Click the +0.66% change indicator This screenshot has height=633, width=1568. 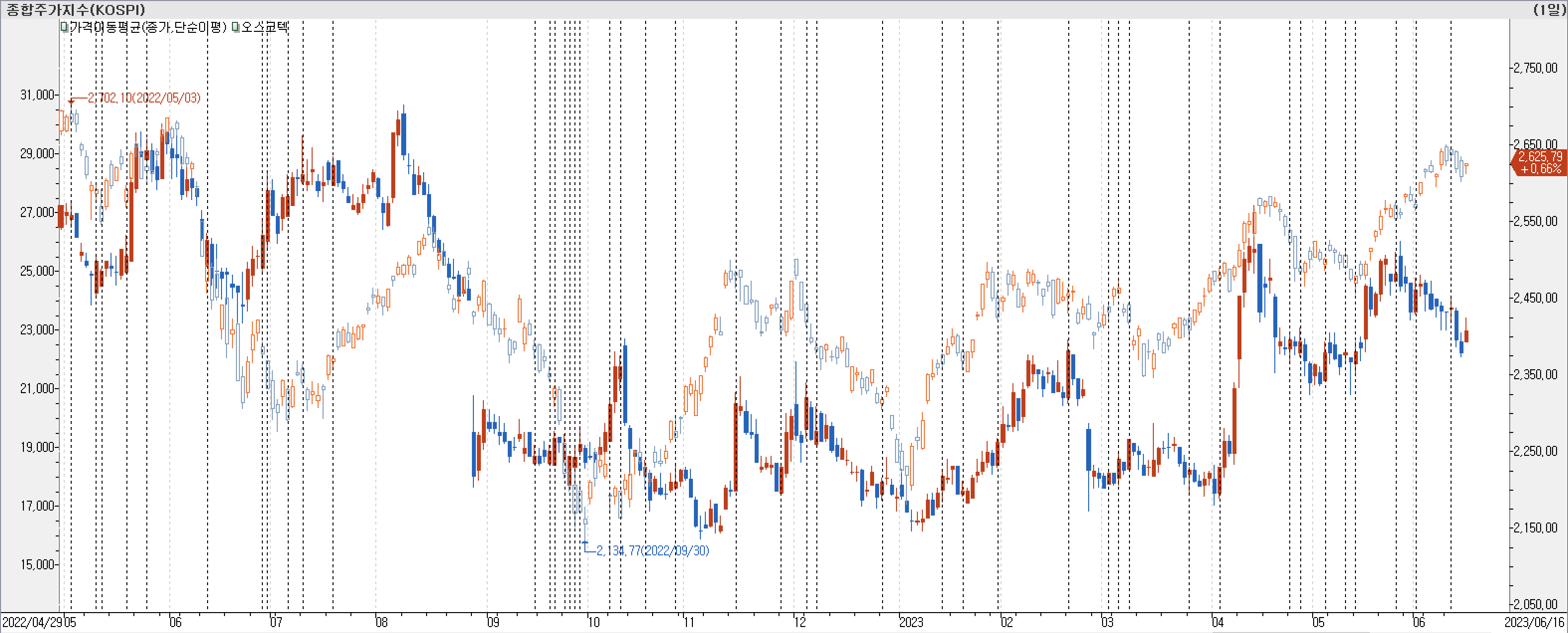point(1541,169)
